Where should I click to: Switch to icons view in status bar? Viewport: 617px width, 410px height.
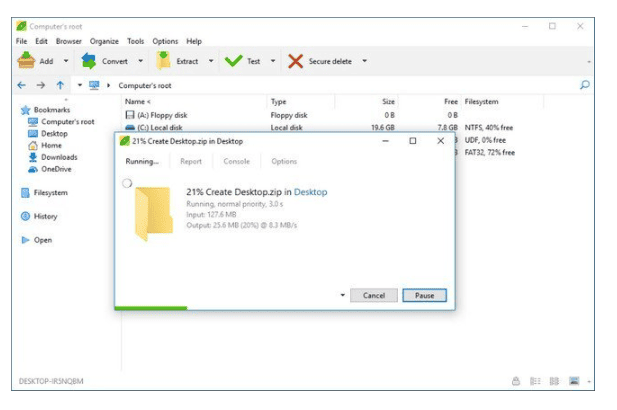click(x=554, y=381)
